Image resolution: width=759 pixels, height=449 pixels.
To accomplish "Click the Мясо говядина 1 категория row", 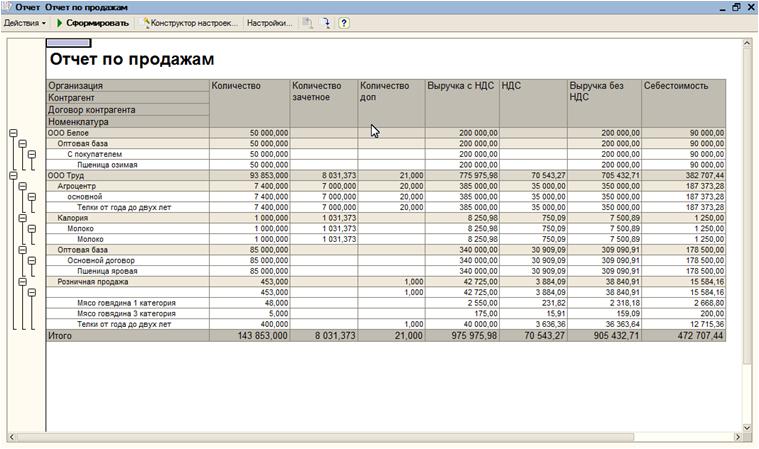I will pos(386,303).
